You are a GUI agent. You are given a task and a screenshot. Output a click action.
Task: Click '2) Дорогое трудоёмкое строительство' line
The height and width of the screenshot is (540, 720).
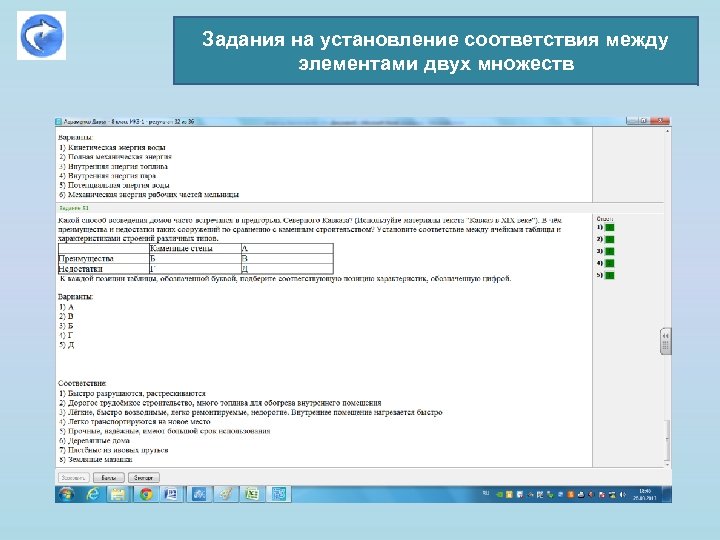pyautogui.click(x=220, y=403)
